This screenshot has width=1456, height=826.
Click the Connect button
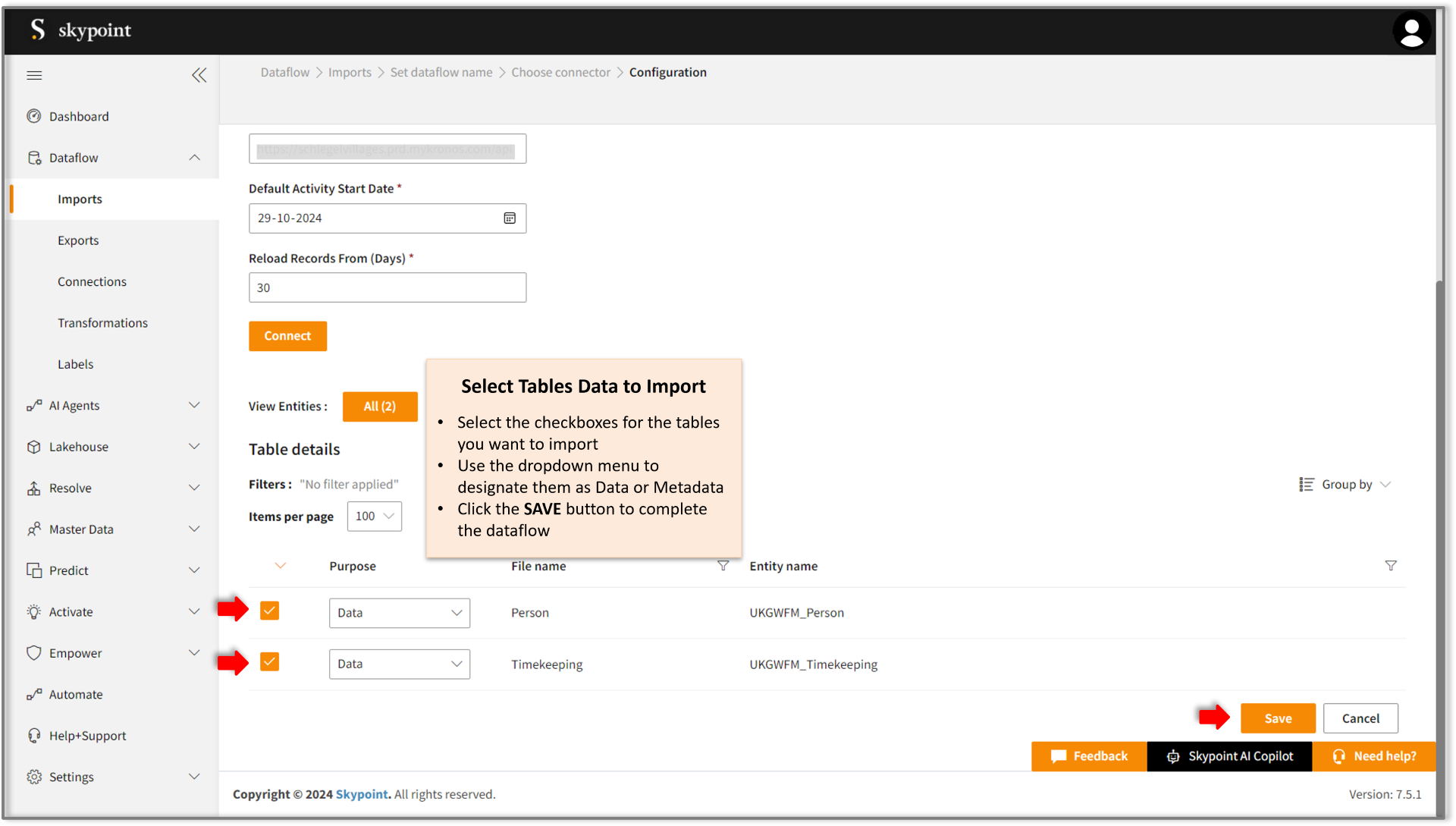[x=287, y=335]
